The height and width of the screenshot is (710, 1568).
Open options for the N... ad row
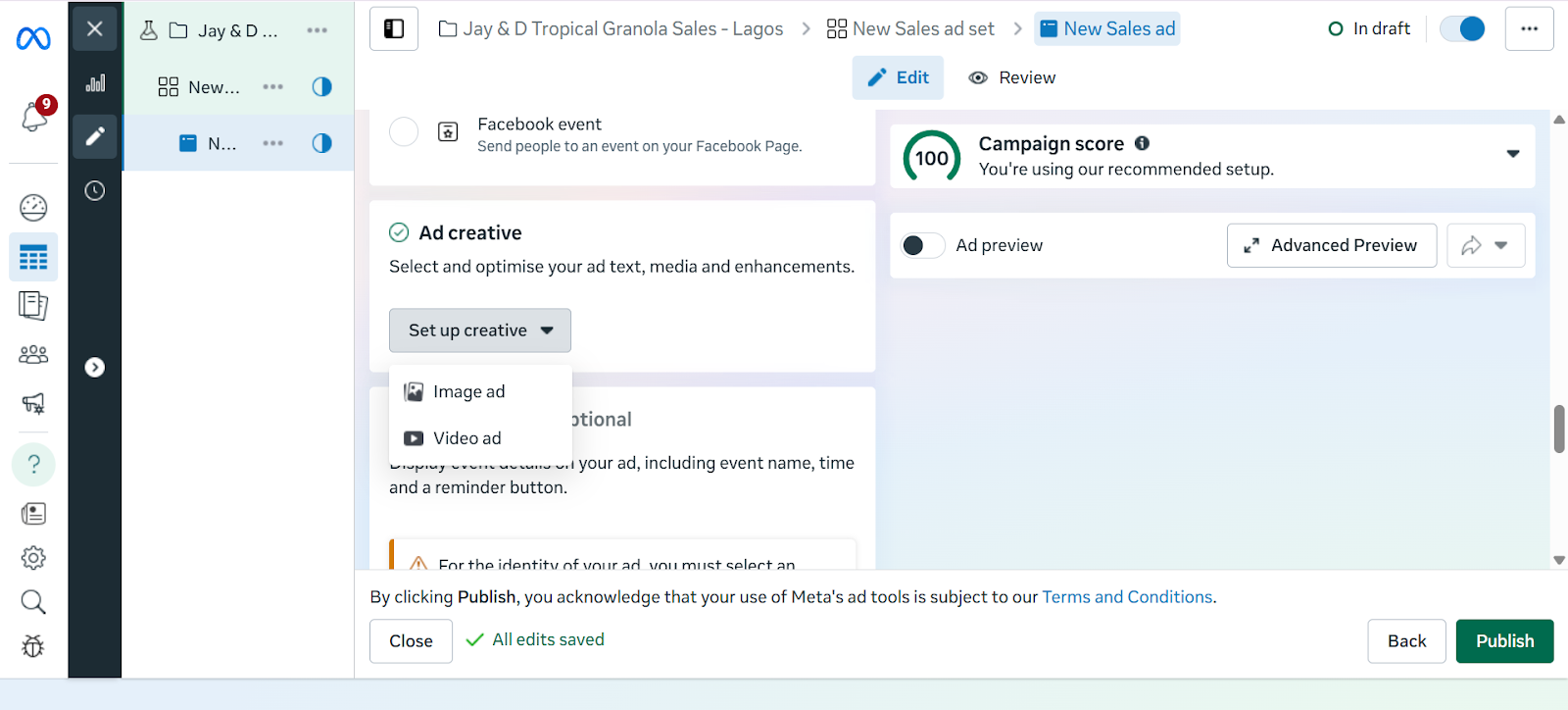[x=273, y=143]
